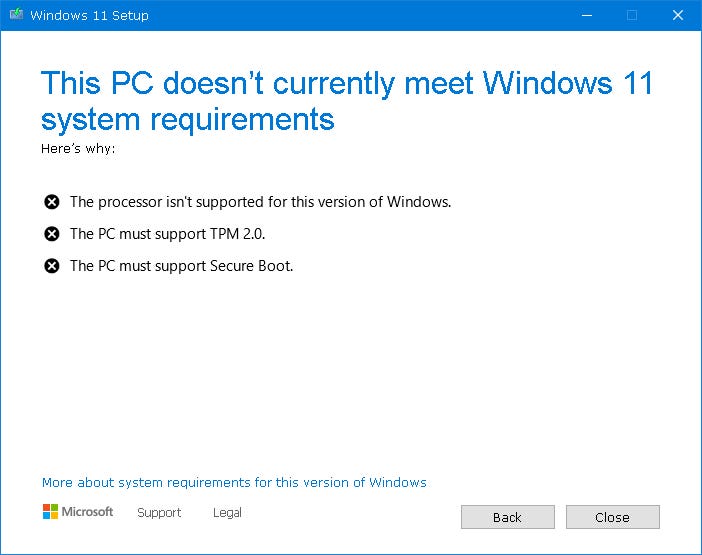Select the Secure Boot requirement text
The image size is (702, 555).
point(181,266)
